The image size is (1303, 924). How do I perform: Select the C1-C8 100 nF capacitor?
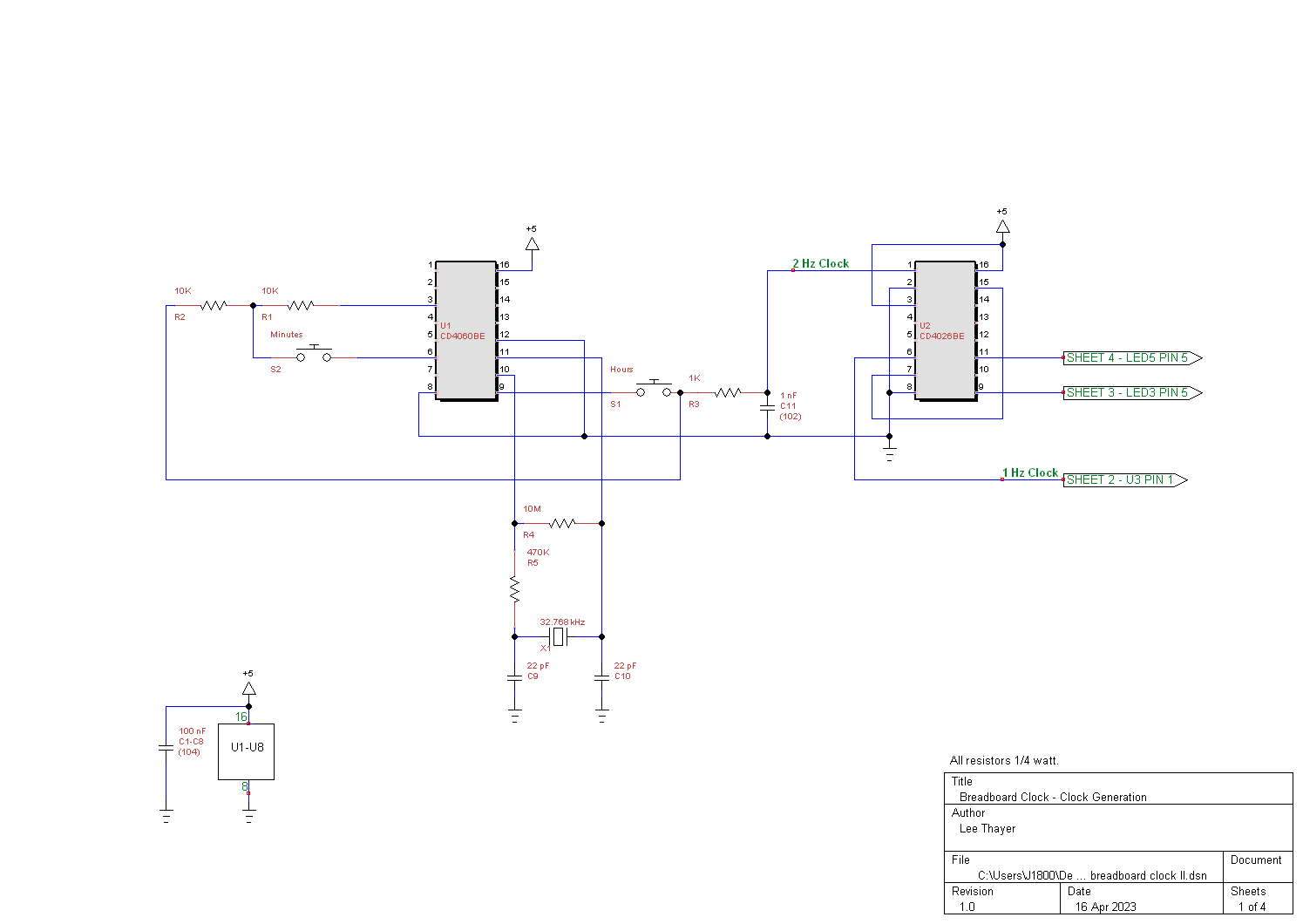click(166, 747)
